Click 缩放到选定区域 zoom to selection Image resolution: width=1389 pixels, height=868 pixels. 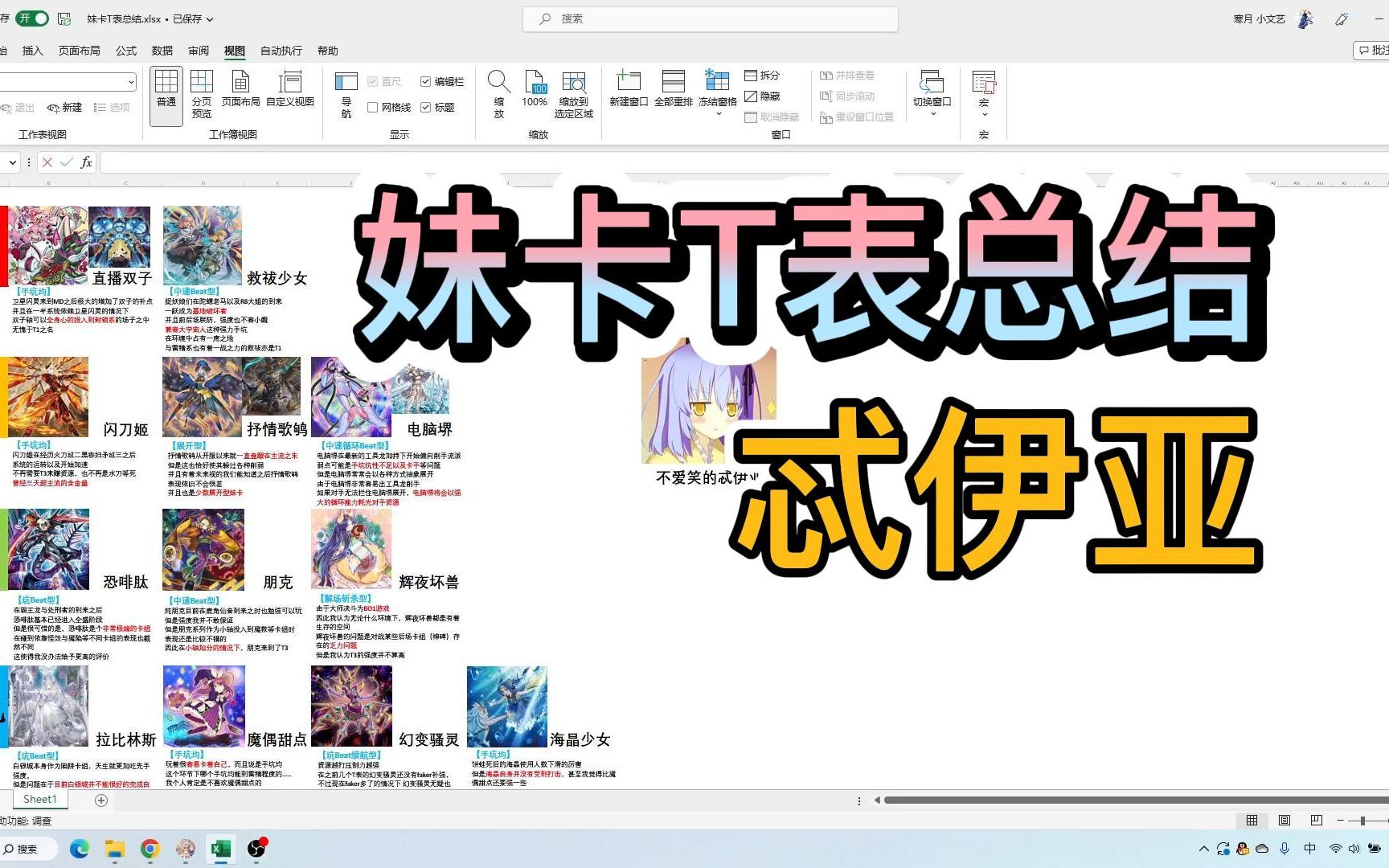tap(573, 95)
